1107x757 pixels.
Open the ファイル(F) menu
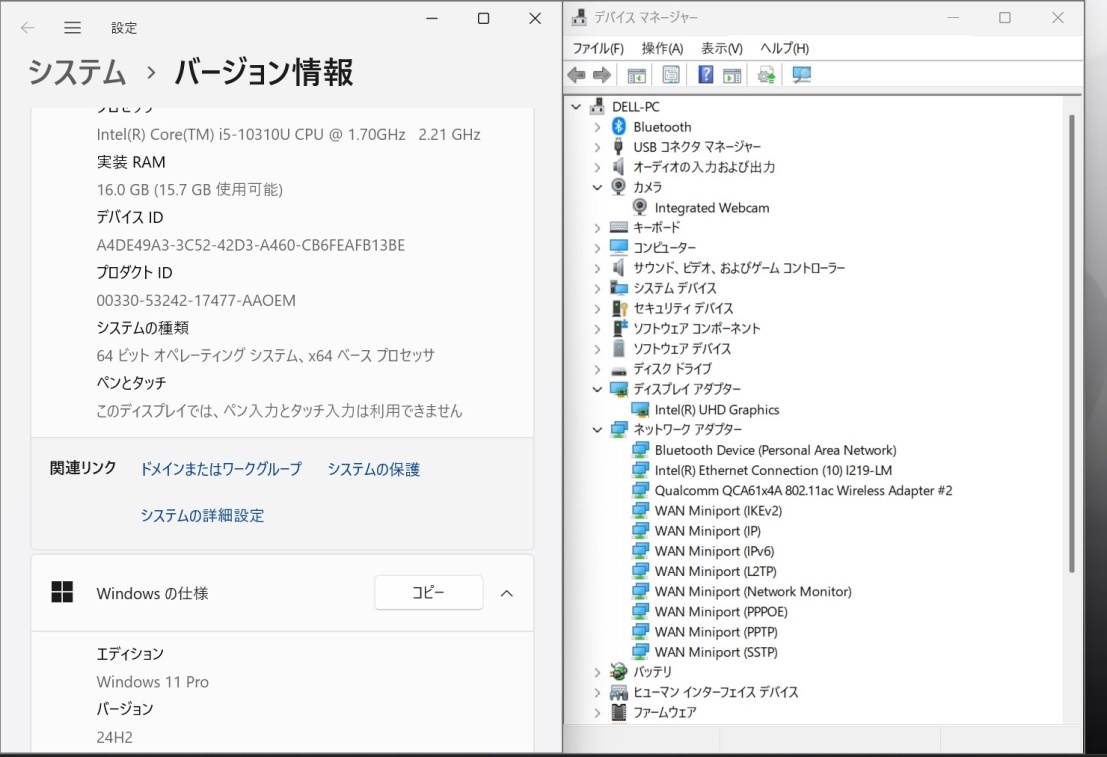pos(598,48)
